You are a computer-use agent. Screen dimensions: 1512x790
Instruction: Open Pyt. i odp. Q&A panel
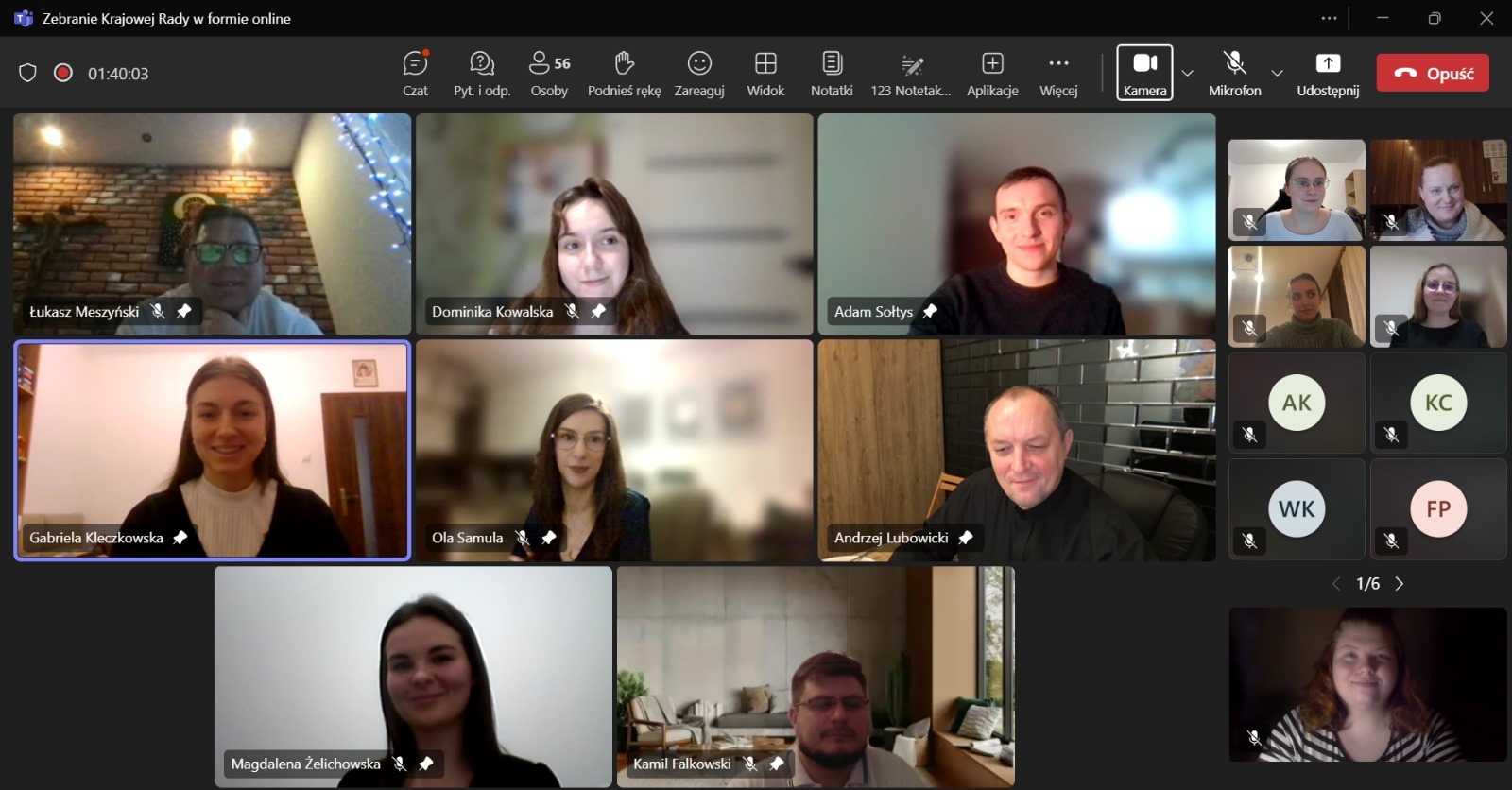point(482,74)
